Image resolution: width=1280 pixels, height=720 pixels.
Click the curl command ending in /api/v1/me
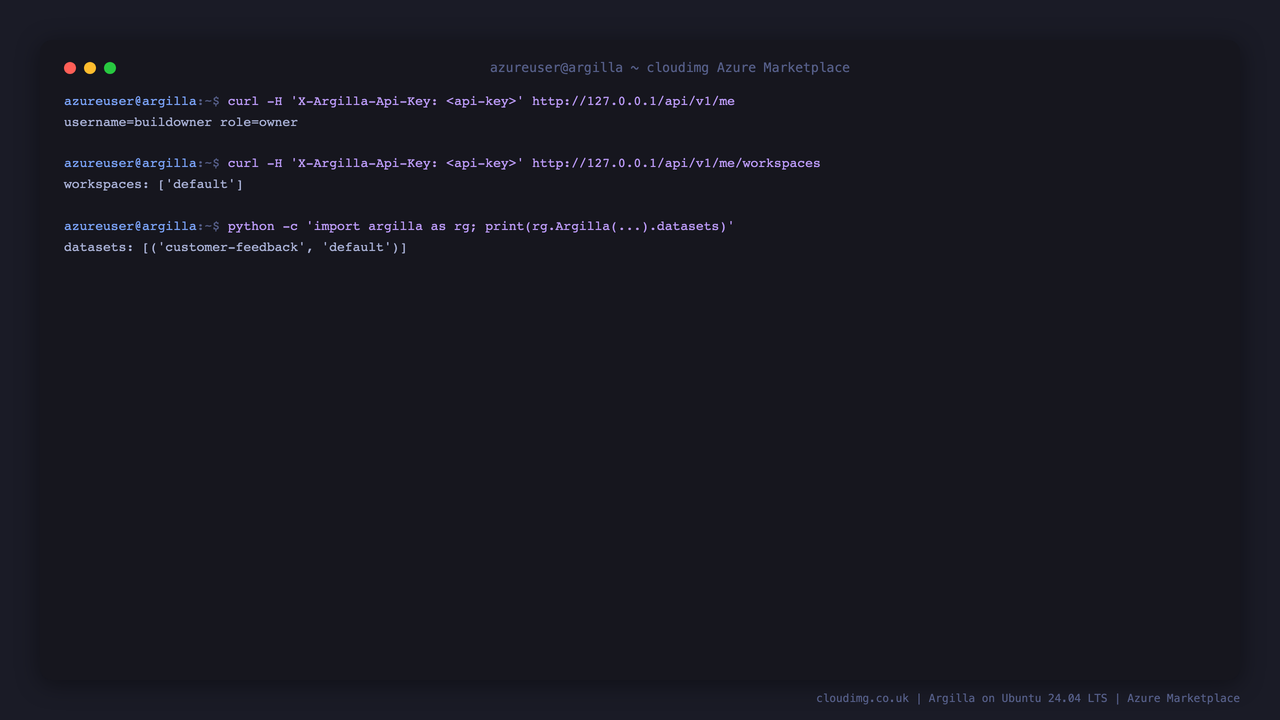[481, 101]
